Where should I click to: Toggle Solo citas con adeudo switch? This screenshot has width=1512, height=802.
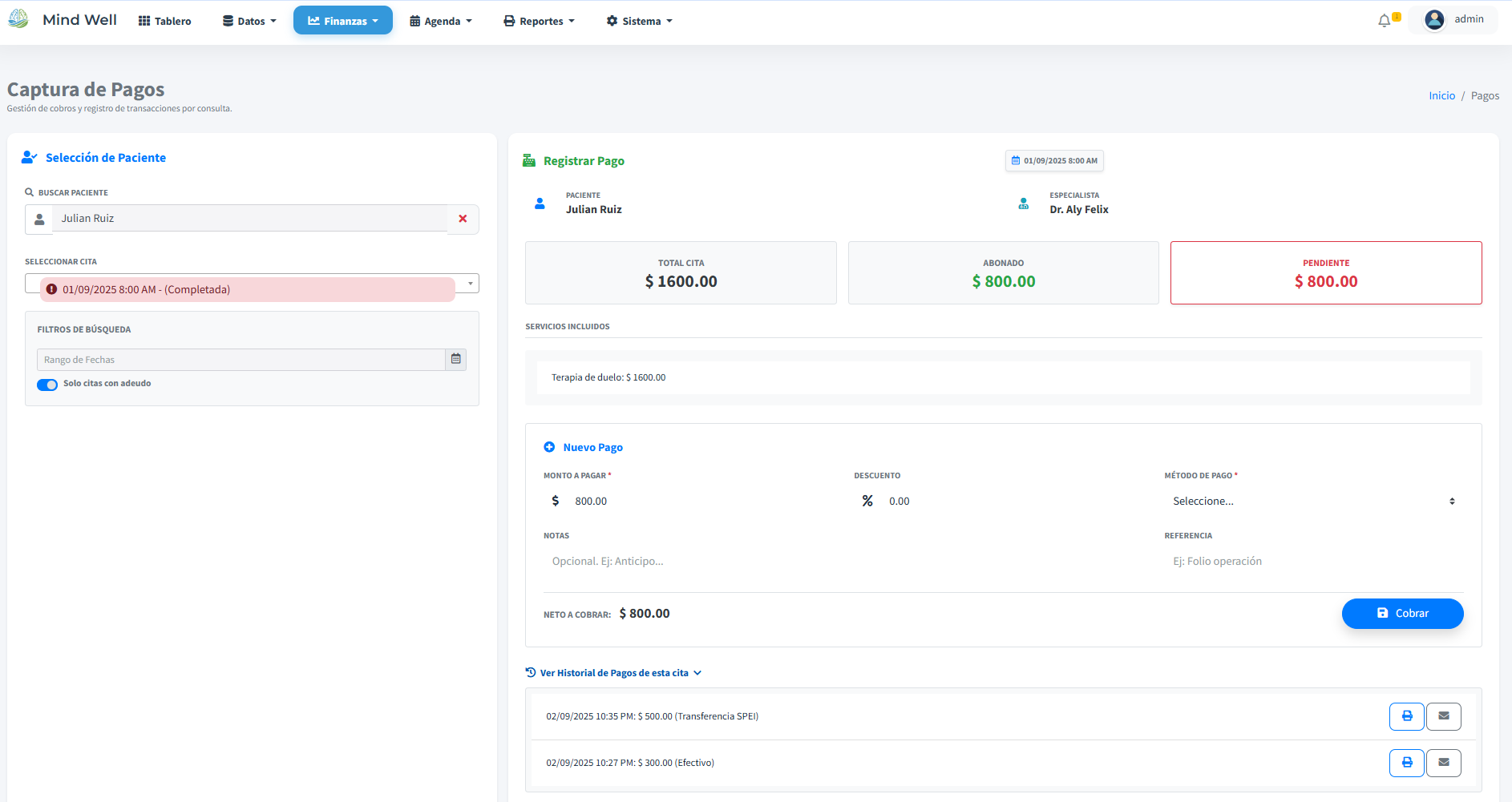tap(47, 385)
